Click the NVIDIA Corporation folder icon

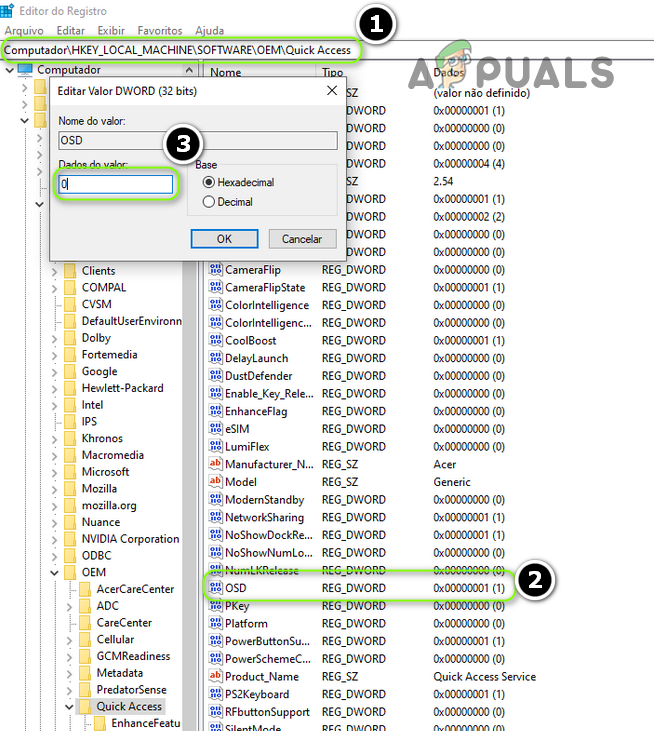70,539
